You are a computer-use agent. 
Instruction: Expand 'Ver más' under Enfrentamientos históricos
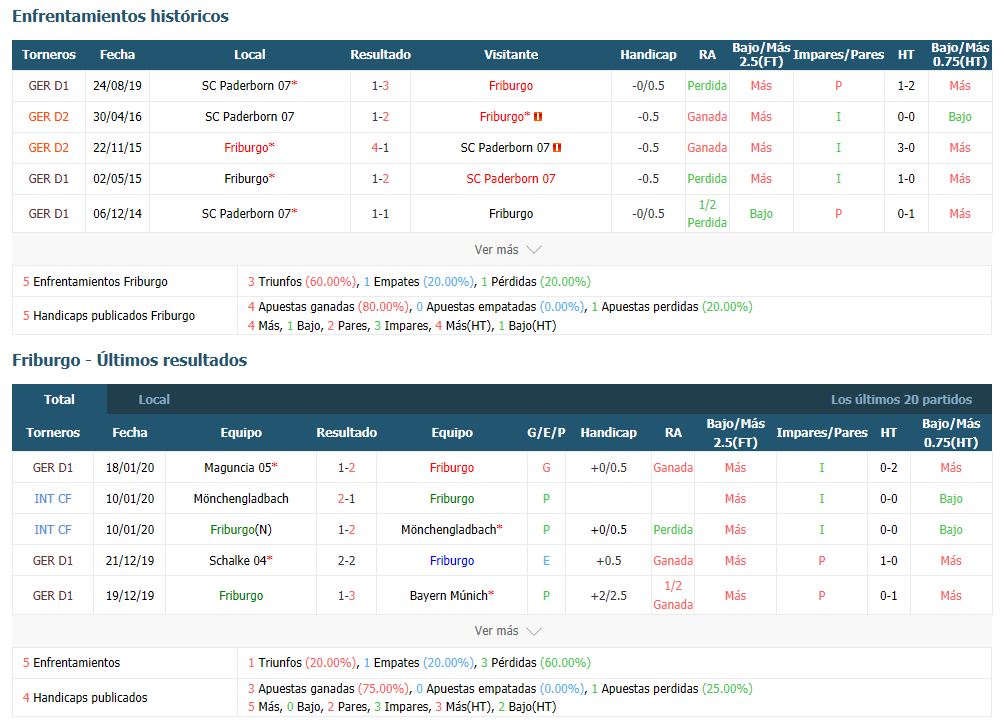508,249
